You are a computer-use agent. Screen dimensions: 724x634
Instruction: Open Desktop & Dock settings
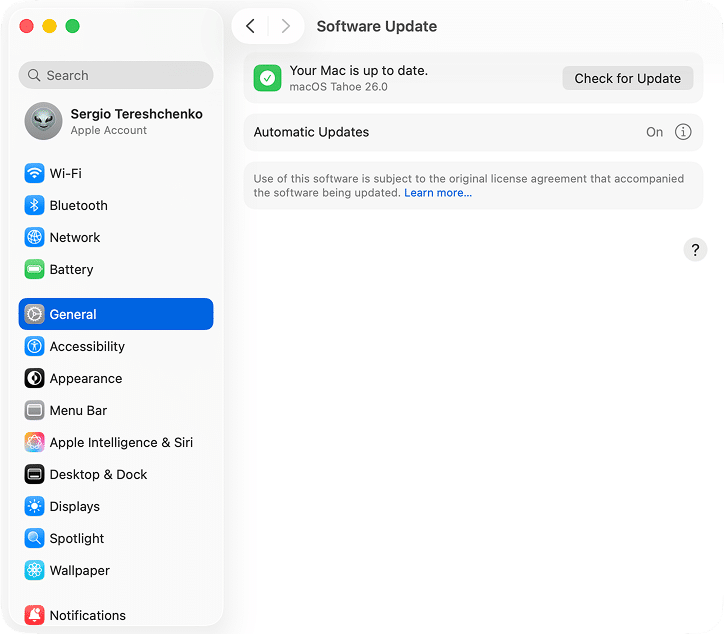click(98, 474)
